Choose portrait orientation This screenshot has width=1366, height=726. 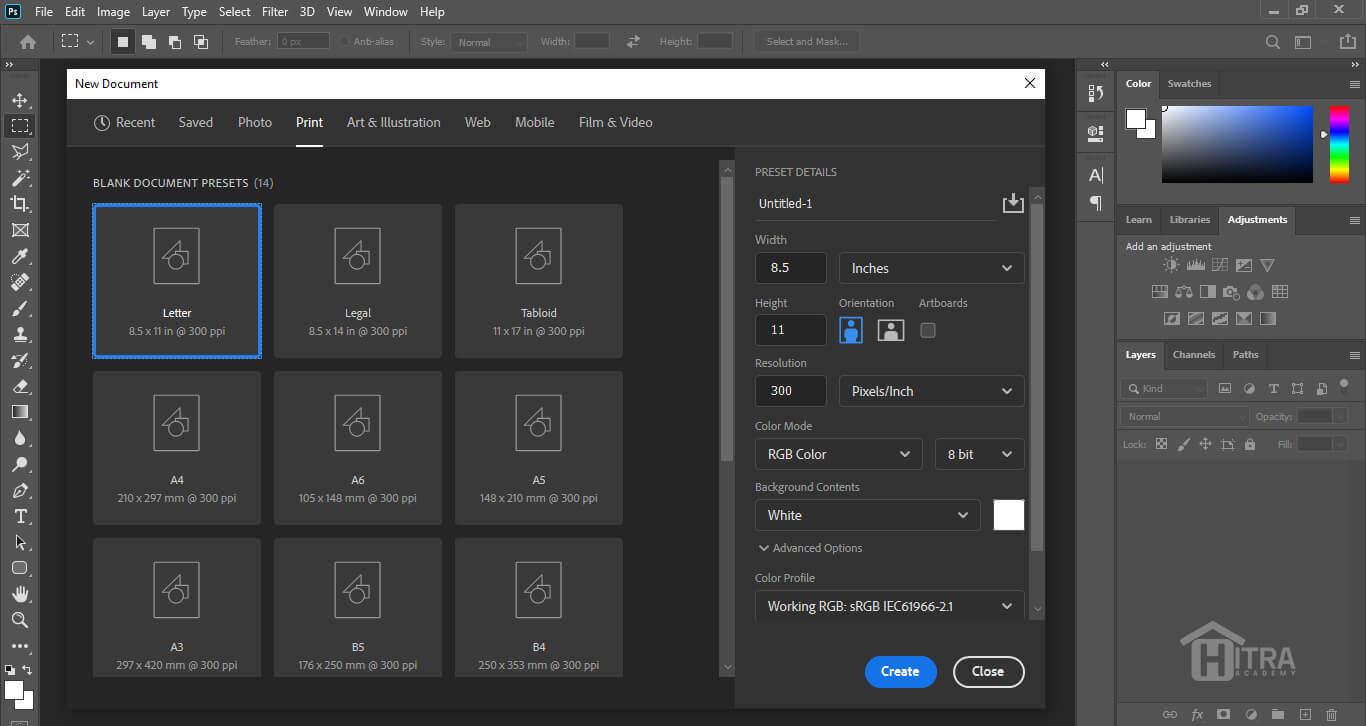pyautogui.click(x=851, y=330)
